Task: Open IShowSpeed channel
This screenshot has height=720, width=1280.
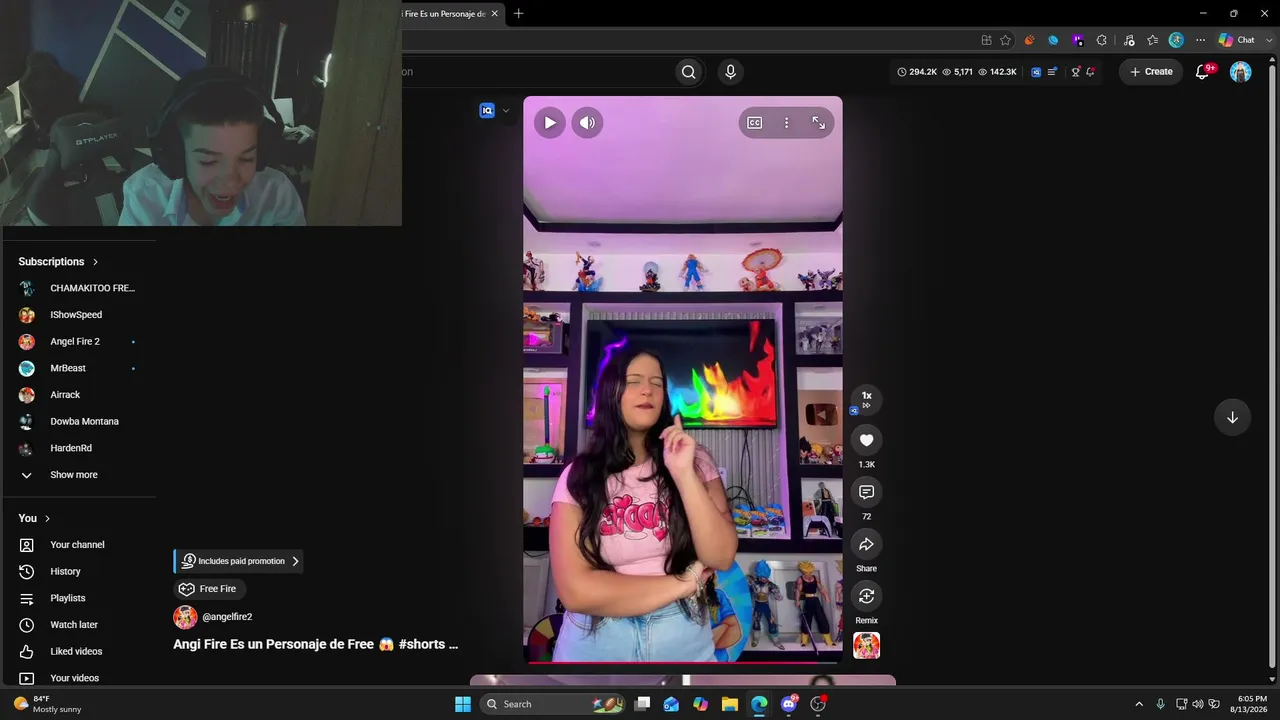Action: 79,315
